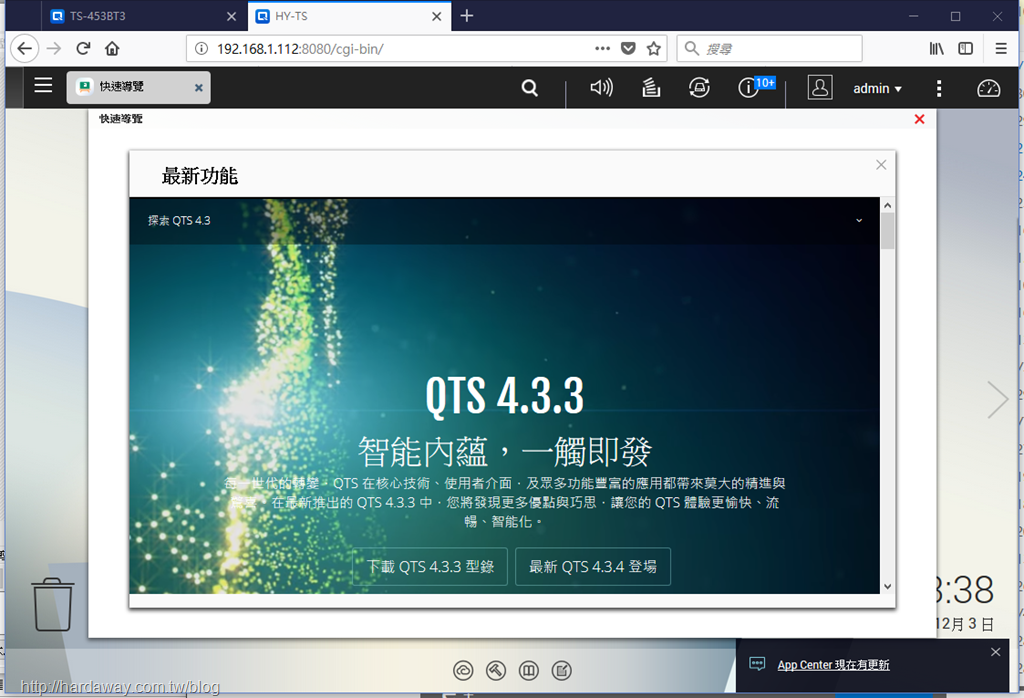Open the QTS search magnifier

(x=530, y=87)
